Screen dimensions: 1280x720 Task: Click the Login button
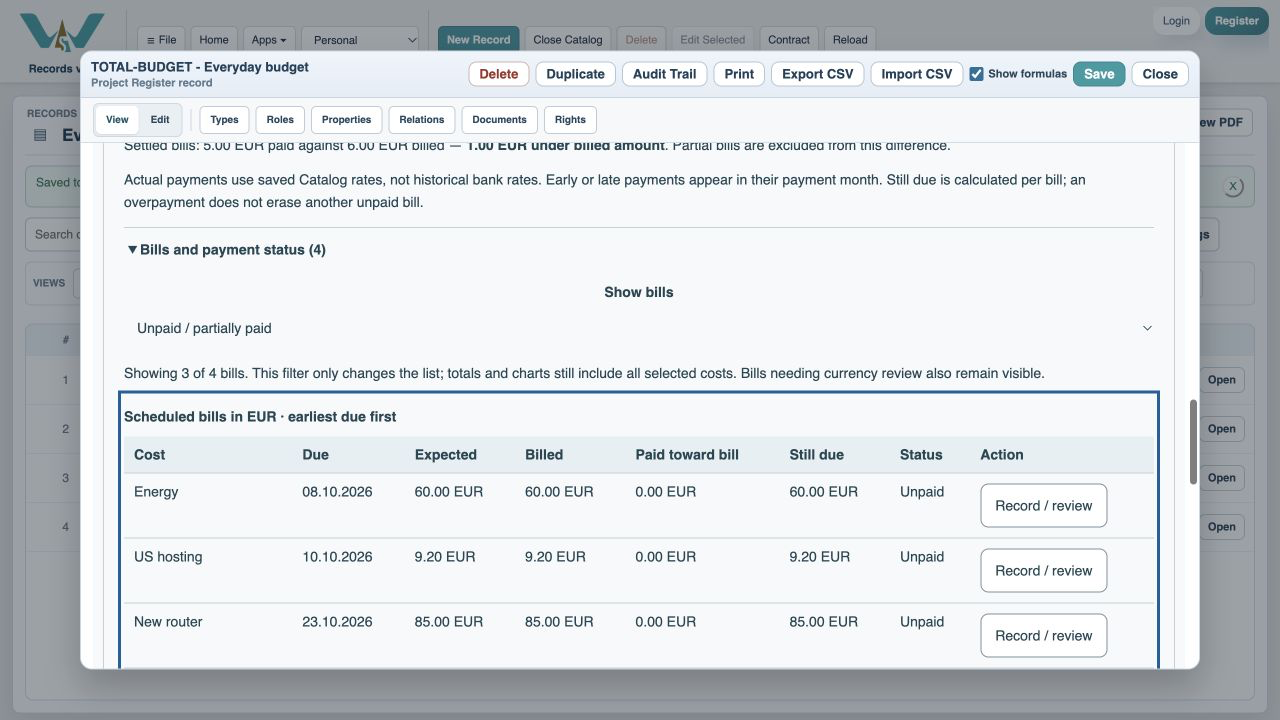1176,21
